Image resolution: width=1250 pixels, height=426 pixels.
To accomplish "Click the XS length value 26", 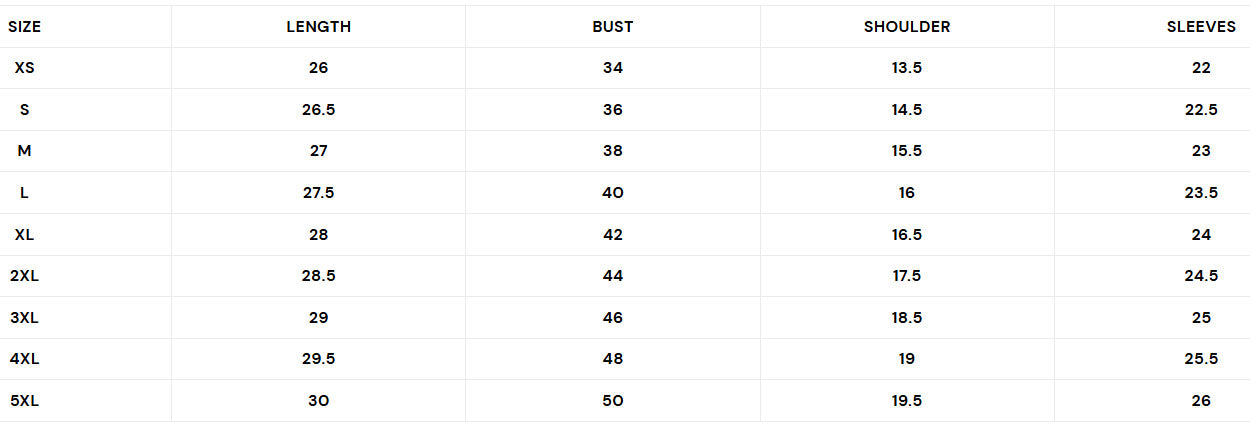I will tap(318, 68).
